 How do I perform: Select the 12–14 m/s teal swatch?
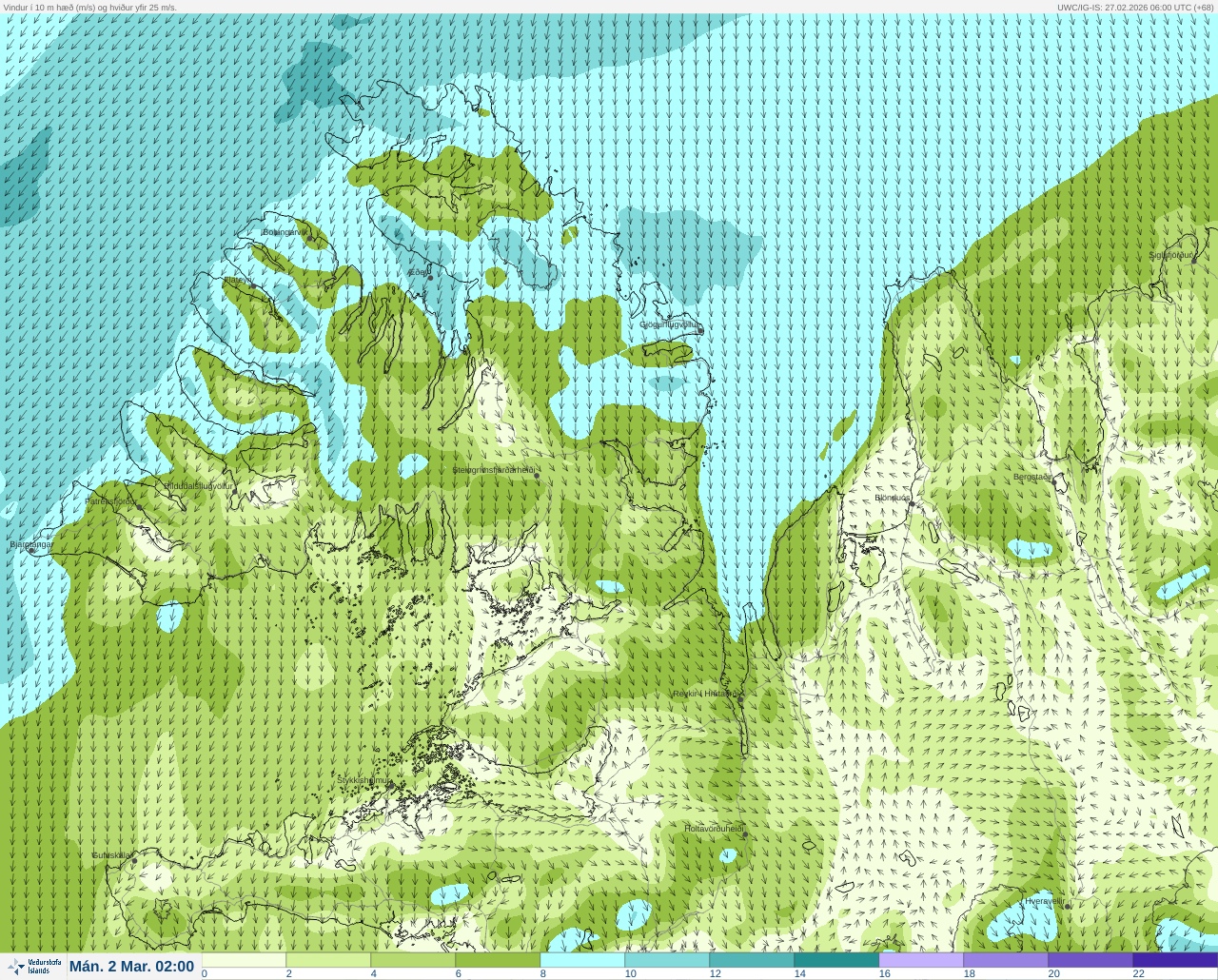click(752, 960)
